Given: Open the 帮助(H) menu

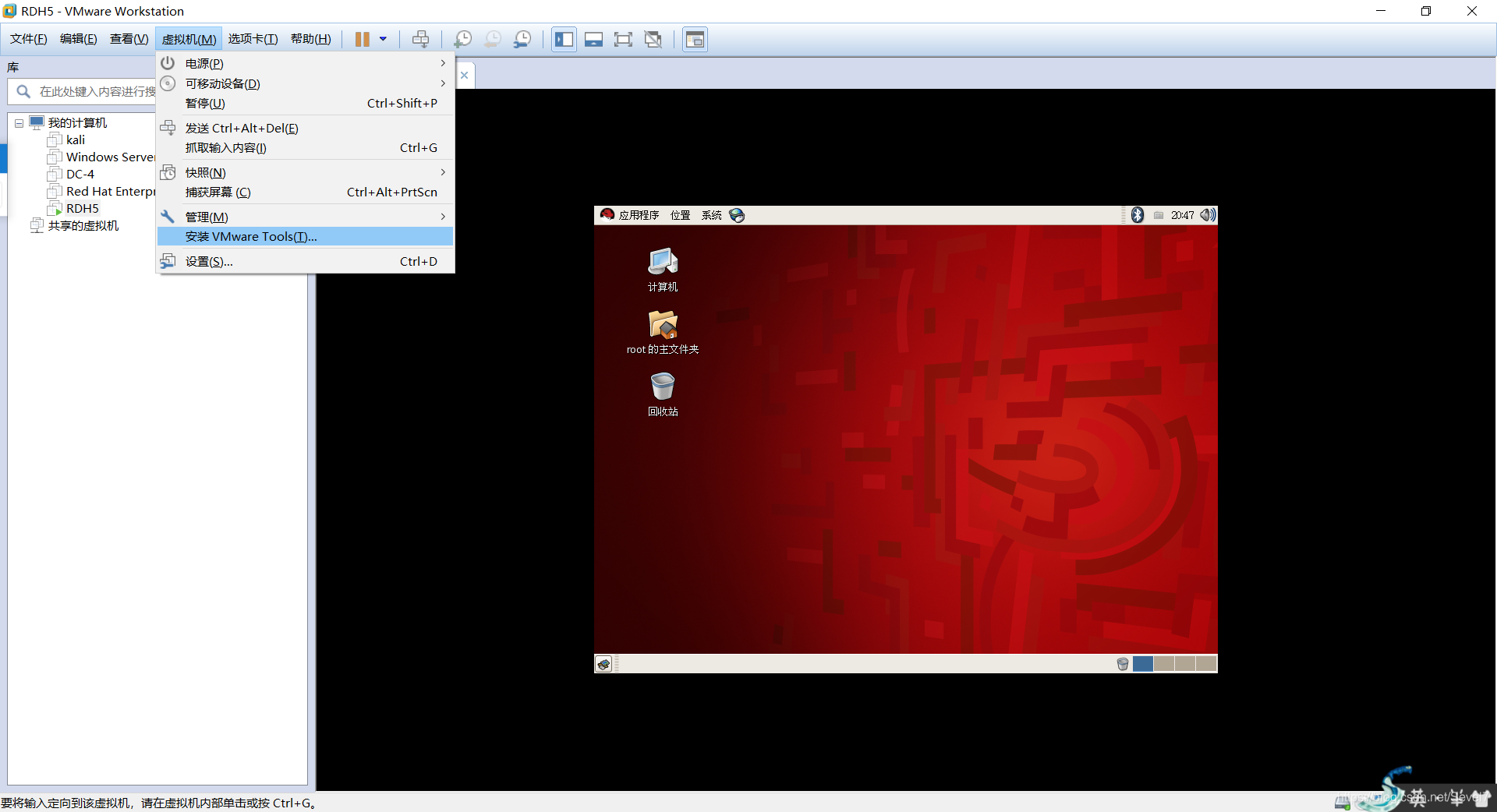Looking at the screenshot, I should 310,39.
